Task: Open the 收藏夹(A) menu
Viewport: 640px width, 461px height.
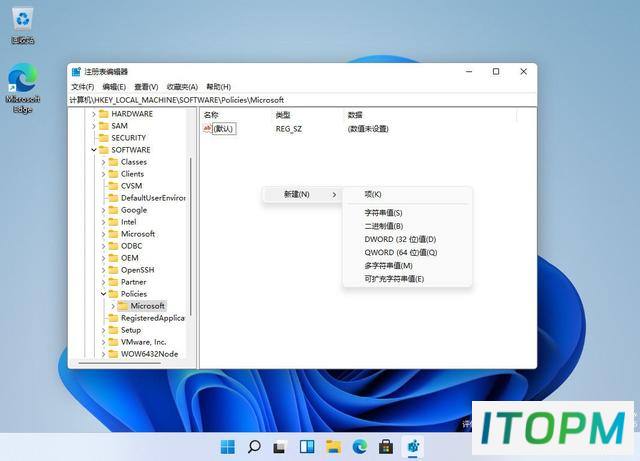Action: (182, 87)
